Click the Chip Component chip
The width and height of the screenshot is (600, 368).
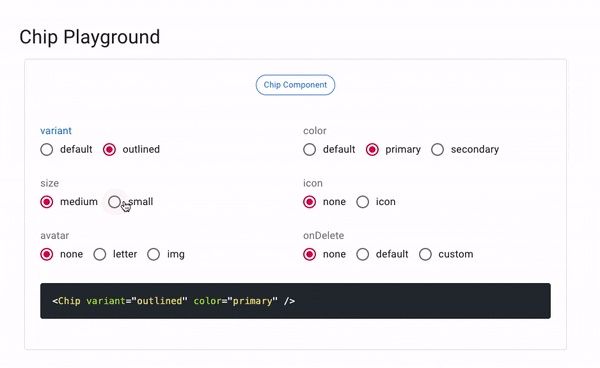coord(295,85)
